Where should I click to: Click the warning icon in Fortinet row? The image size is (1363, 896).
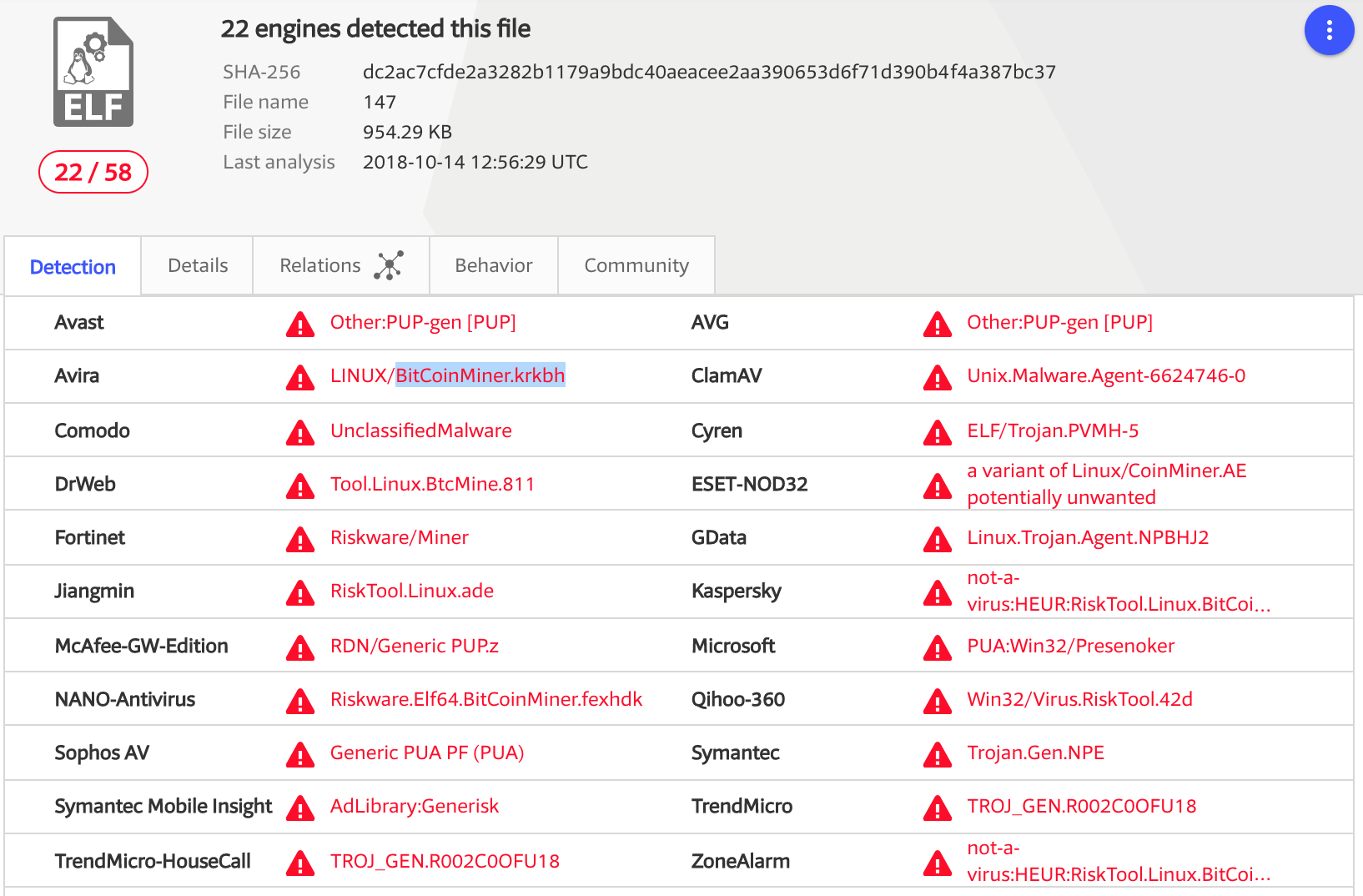coord(300,539)
